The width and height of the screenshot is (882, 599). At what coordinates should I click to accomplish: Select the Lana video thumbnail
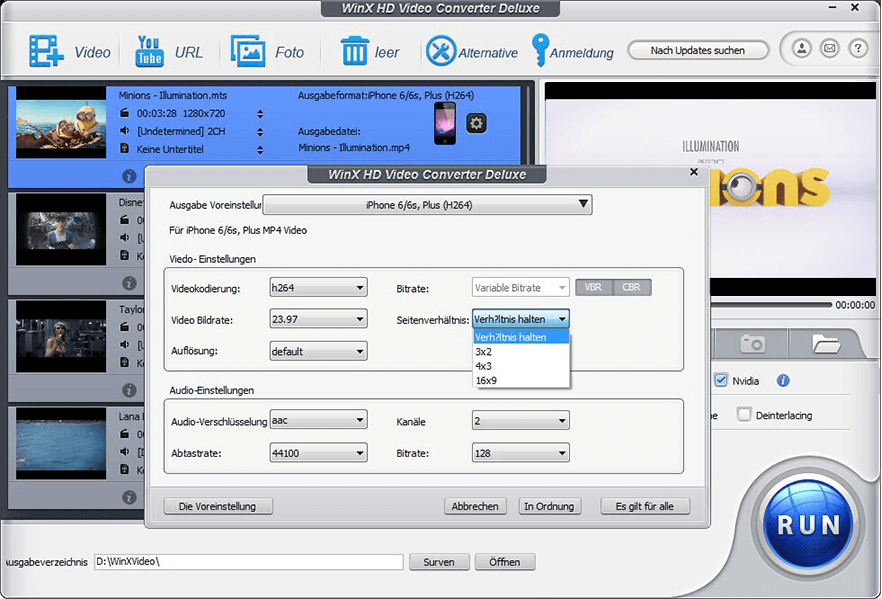[61, 443]
